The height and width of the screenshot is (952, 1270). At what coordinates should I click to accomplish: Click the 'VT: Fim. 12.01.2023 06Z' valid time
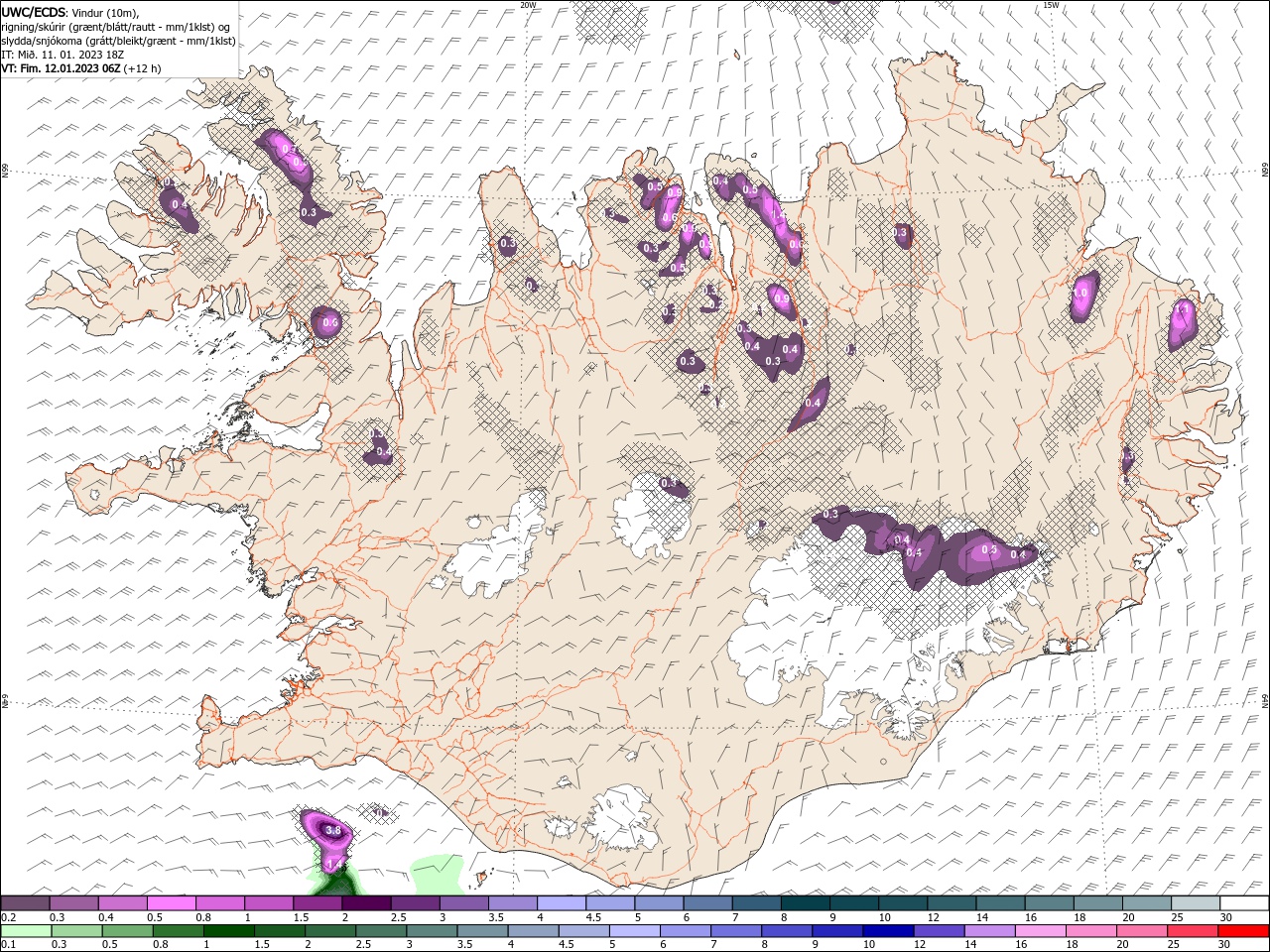[61, 68]
